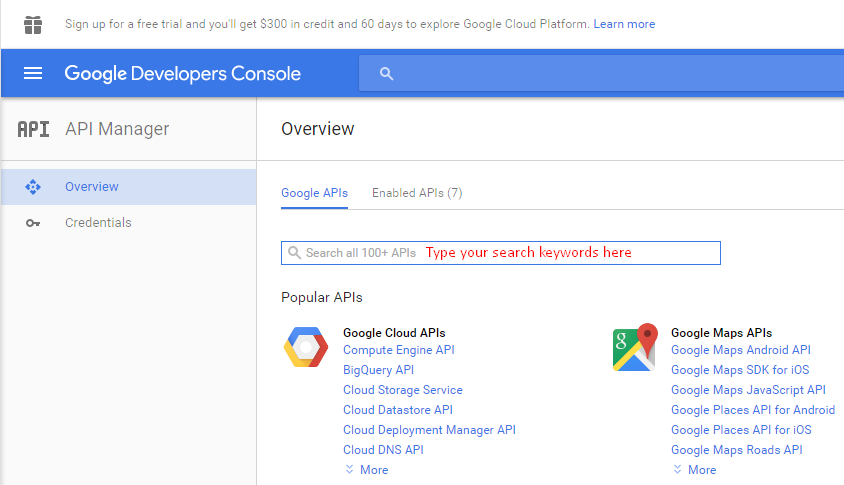Open Google Places API for Android
The image size is (844, 485).
753,410
